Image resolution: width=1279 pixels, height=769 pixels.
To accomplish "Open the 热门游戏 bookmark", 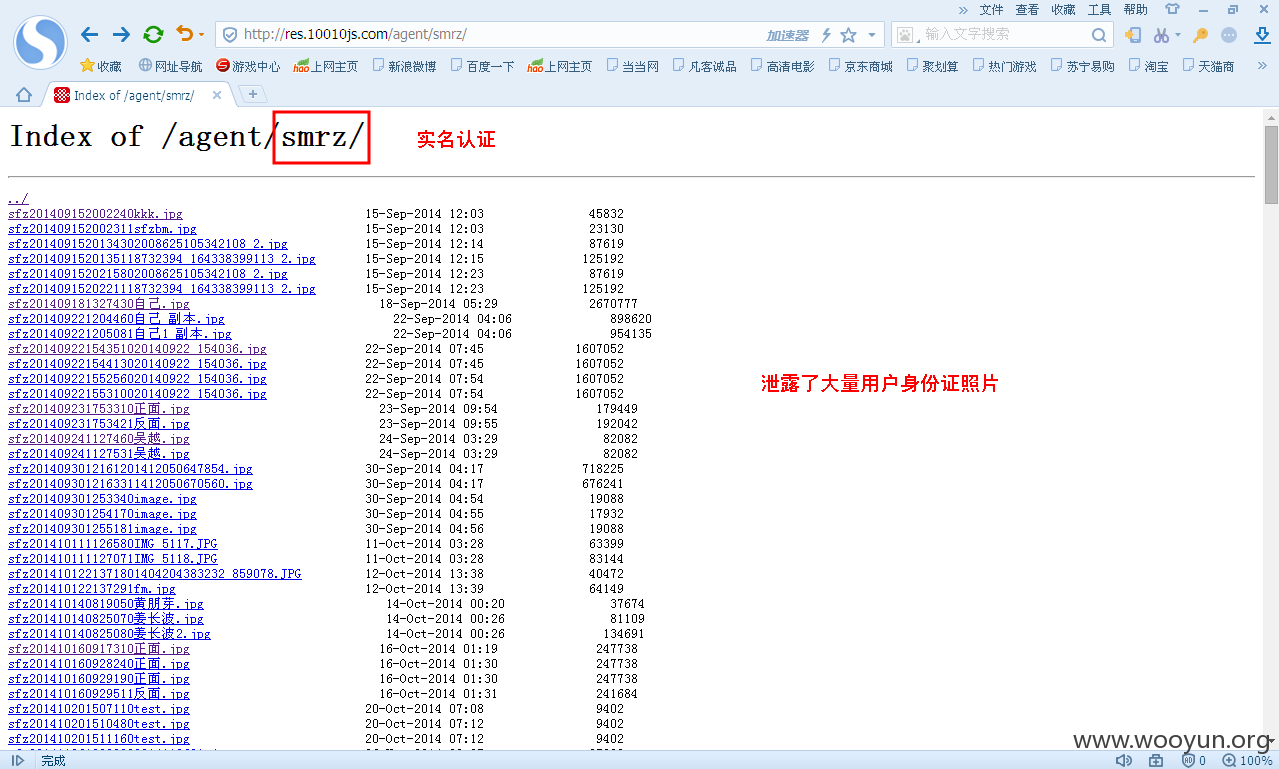I will [x=1004, y=66].
